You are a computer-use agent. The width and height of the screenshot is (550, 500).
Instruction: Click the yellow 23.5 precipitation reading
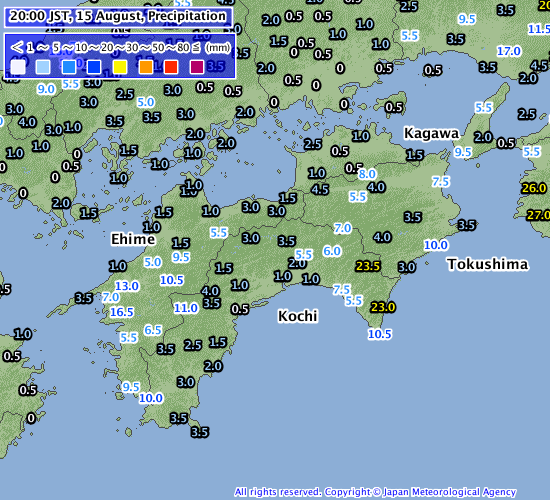pyautogui.click(x=368, y=266)
